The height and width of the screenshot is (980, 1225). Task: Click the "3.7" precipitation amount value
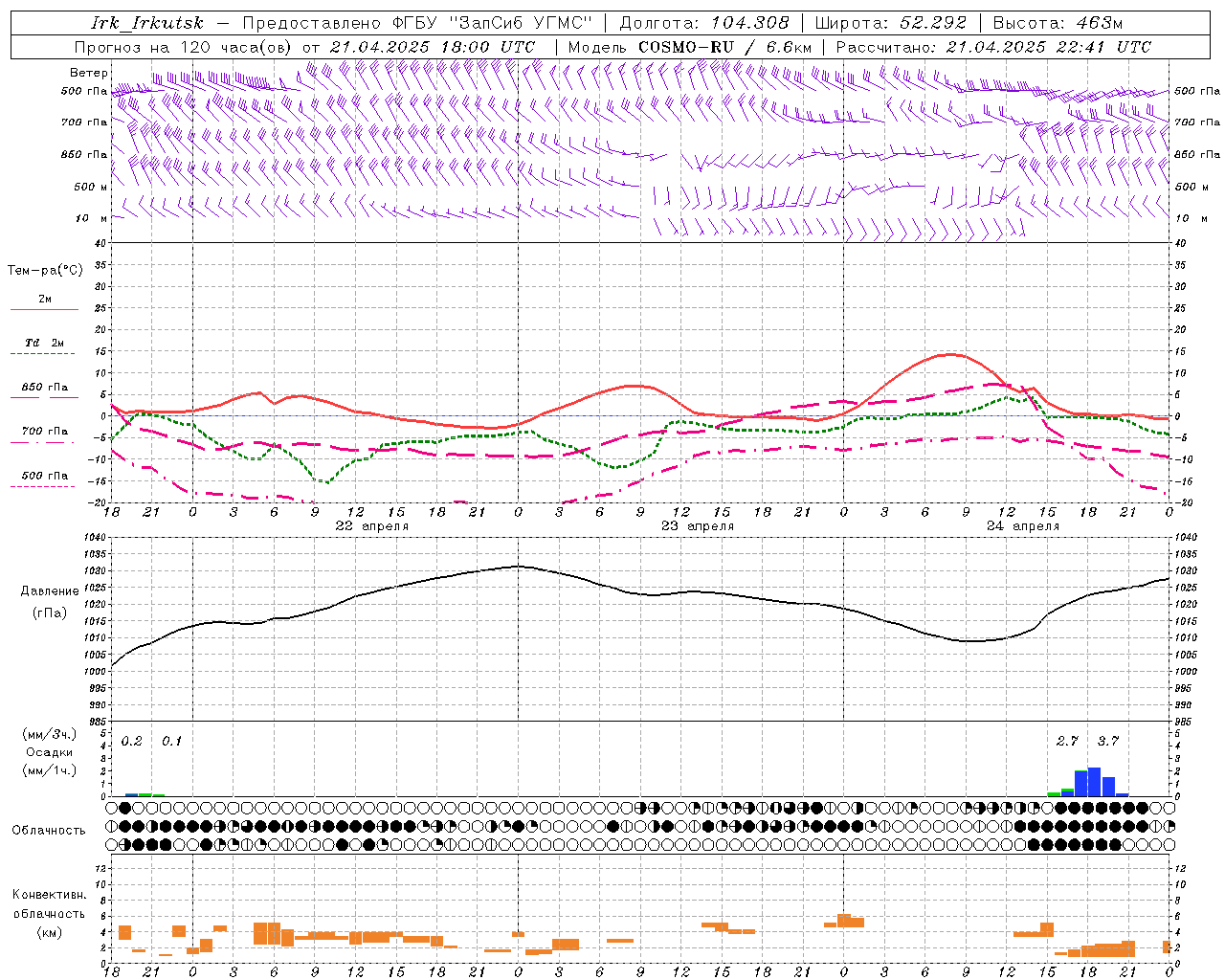coord(1107,742)
